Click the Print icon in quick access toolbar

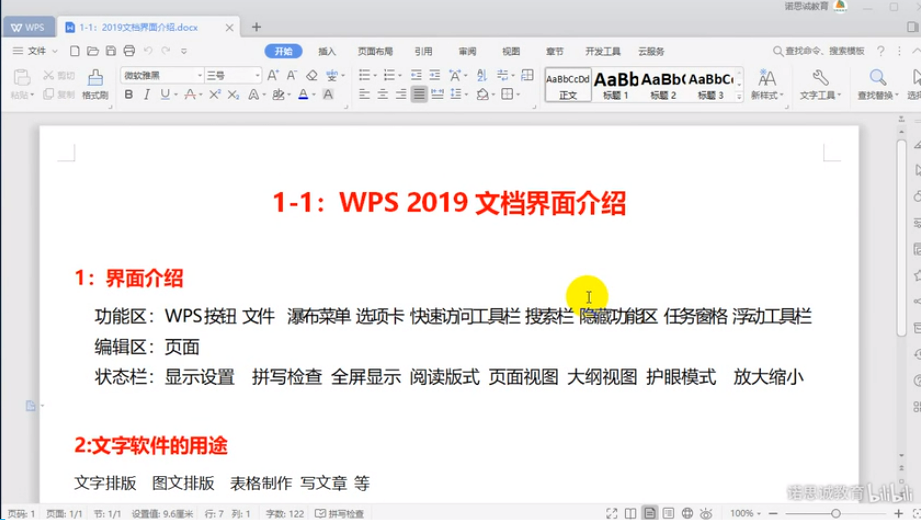(x=129, y=51)
